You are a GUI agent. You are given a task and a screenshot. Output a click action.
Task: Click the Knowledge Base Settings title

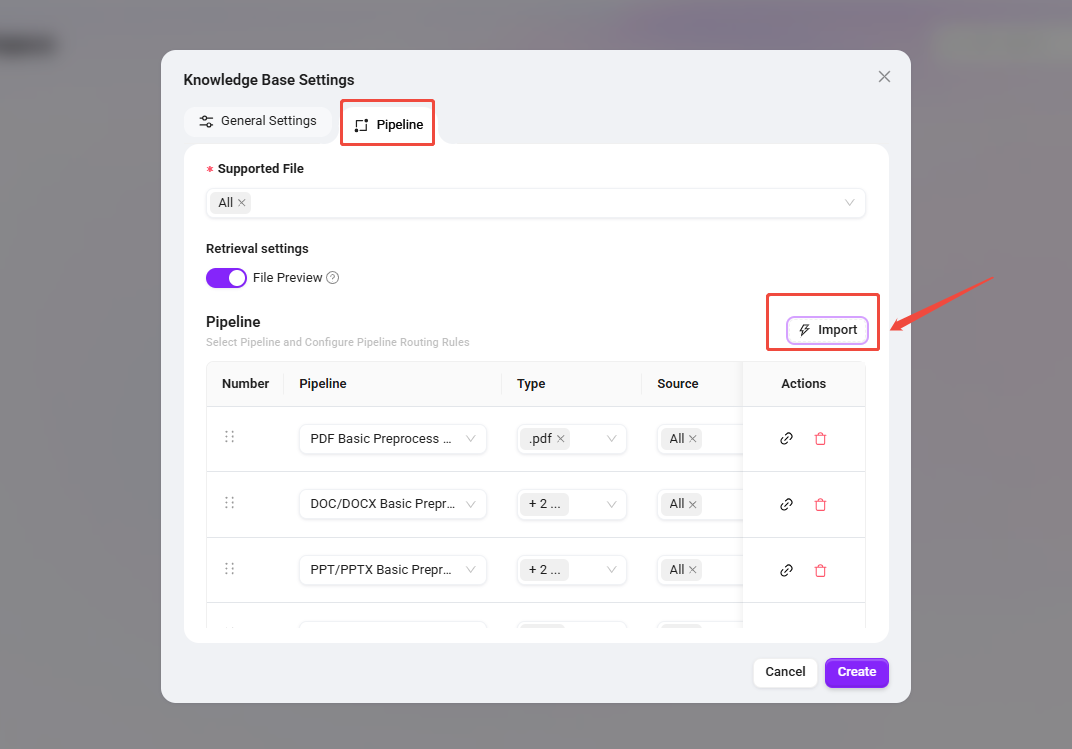[x=269, y=80]
